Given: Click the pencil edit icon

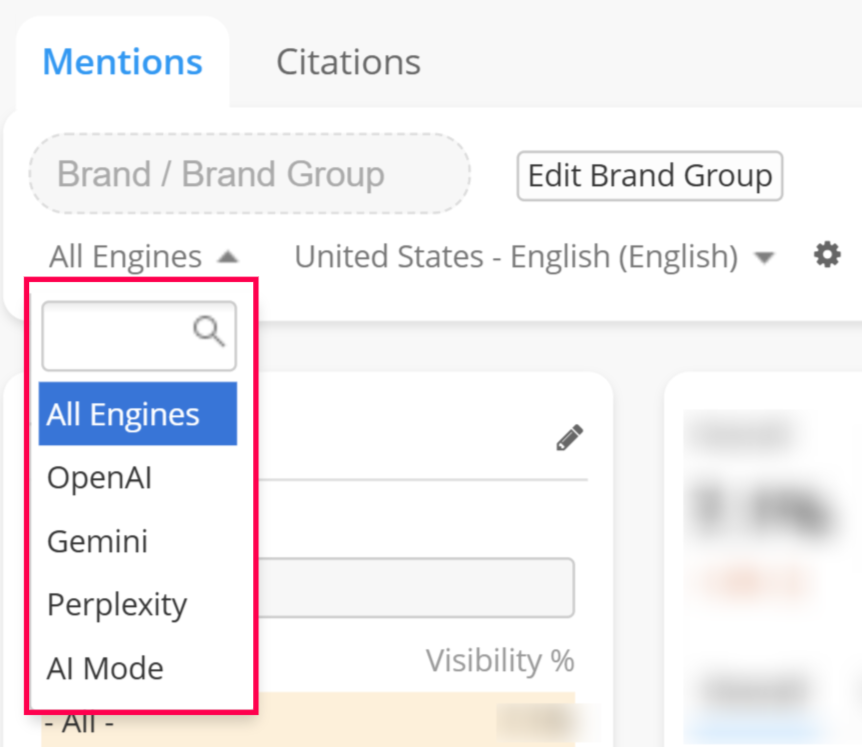Looking at the screenshot, I should click(569, 438).
